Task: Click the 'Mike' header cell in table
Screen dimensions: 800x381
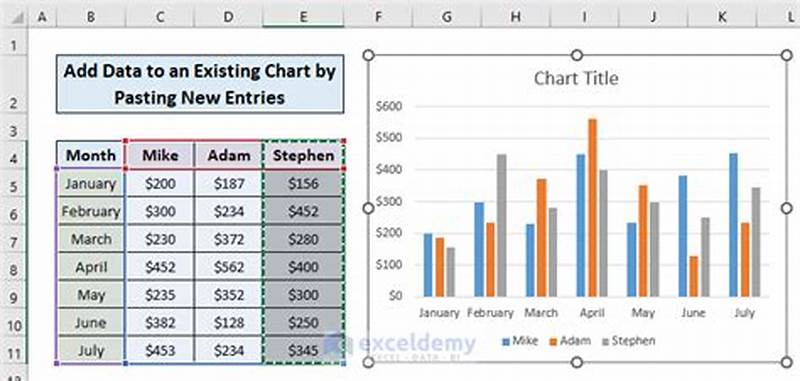Action: 160,155
